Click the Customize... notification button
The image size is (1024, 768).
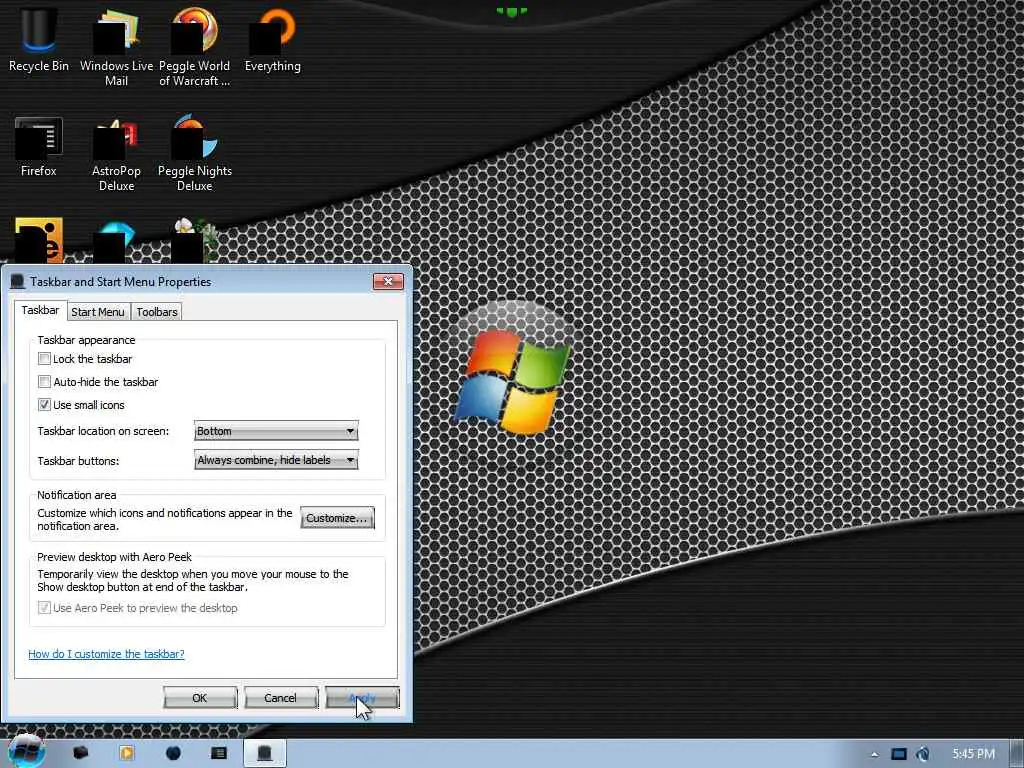[337, 518]
